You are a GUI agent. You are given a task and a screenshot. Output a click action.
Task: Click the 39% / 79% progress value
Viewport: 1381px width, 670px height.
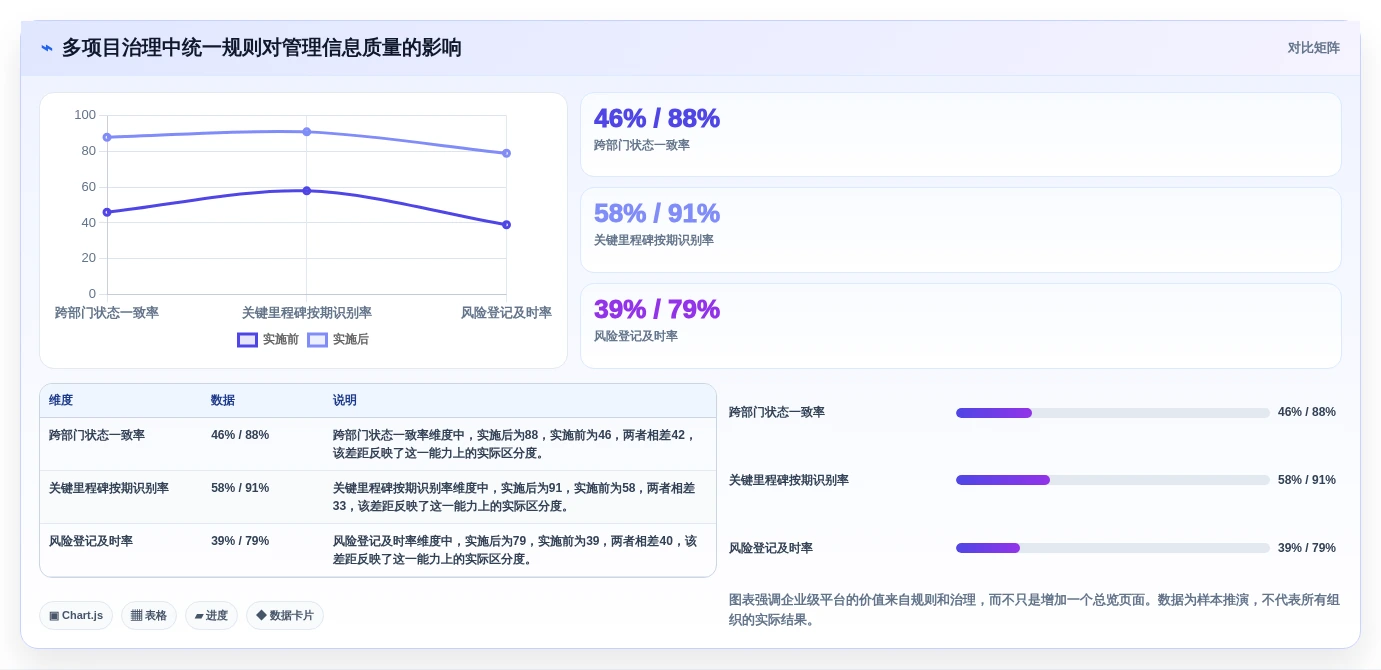[x=1307, y=548]
